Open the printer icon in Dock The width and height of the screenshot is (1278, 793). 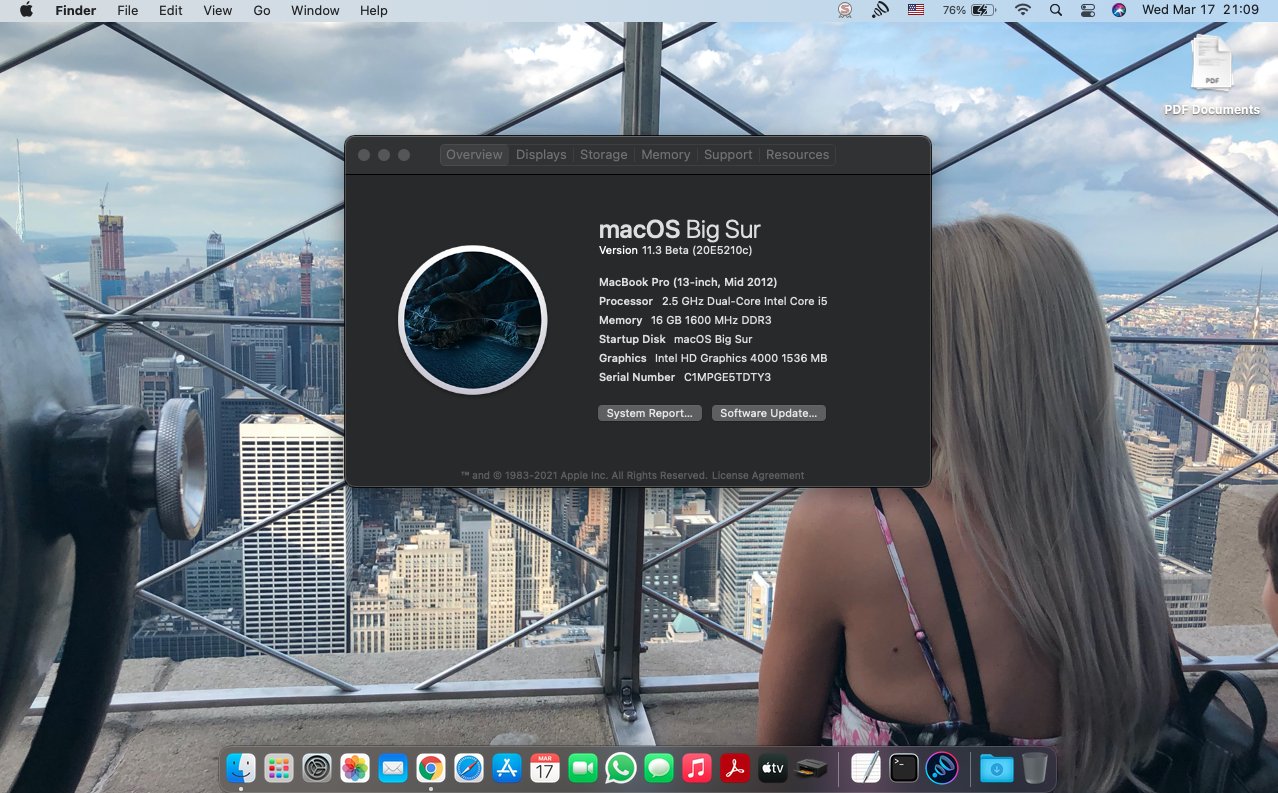point(811,768)
